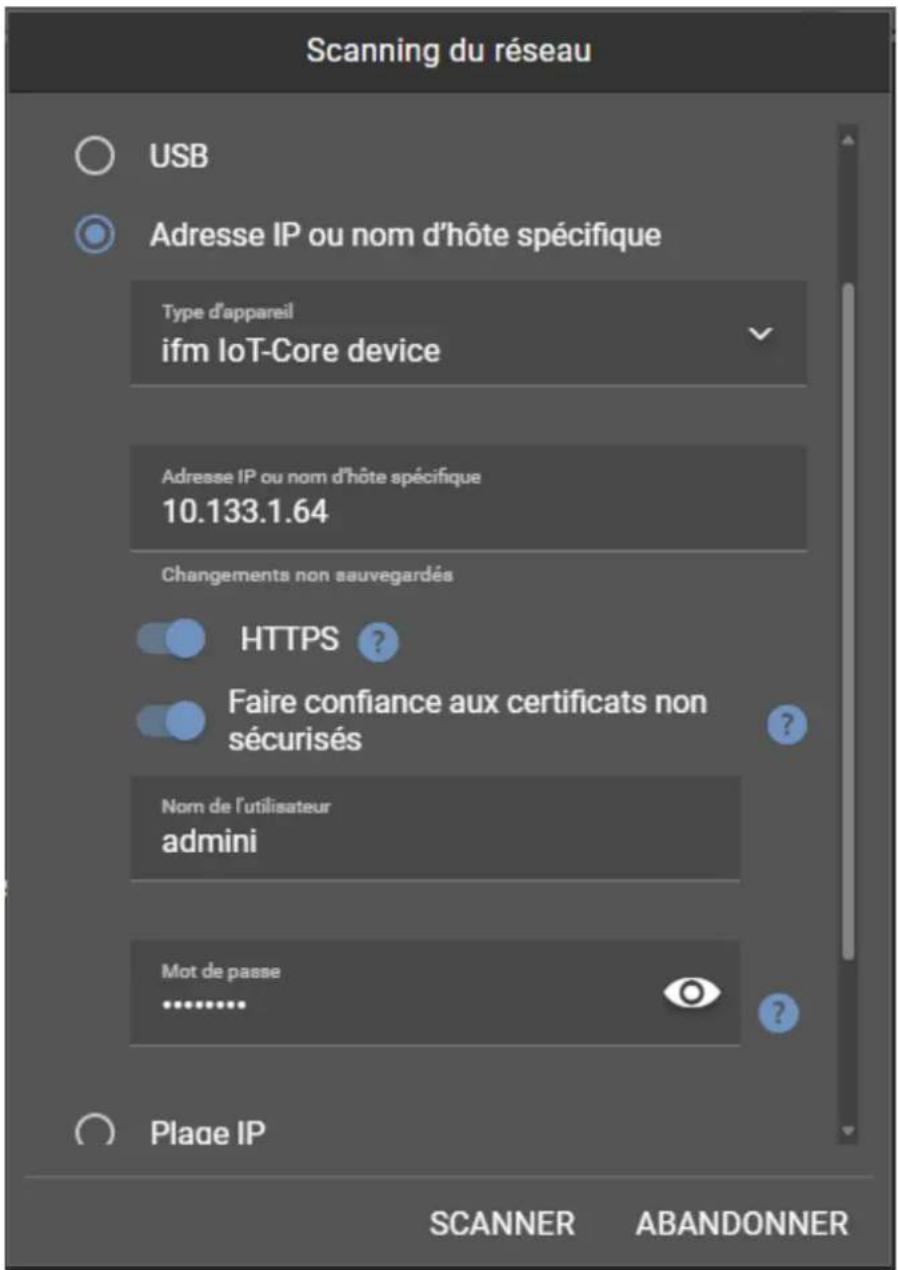Click the ABANDONNER button
Screen dimensions: 898x1270
tap(742, 1223)
